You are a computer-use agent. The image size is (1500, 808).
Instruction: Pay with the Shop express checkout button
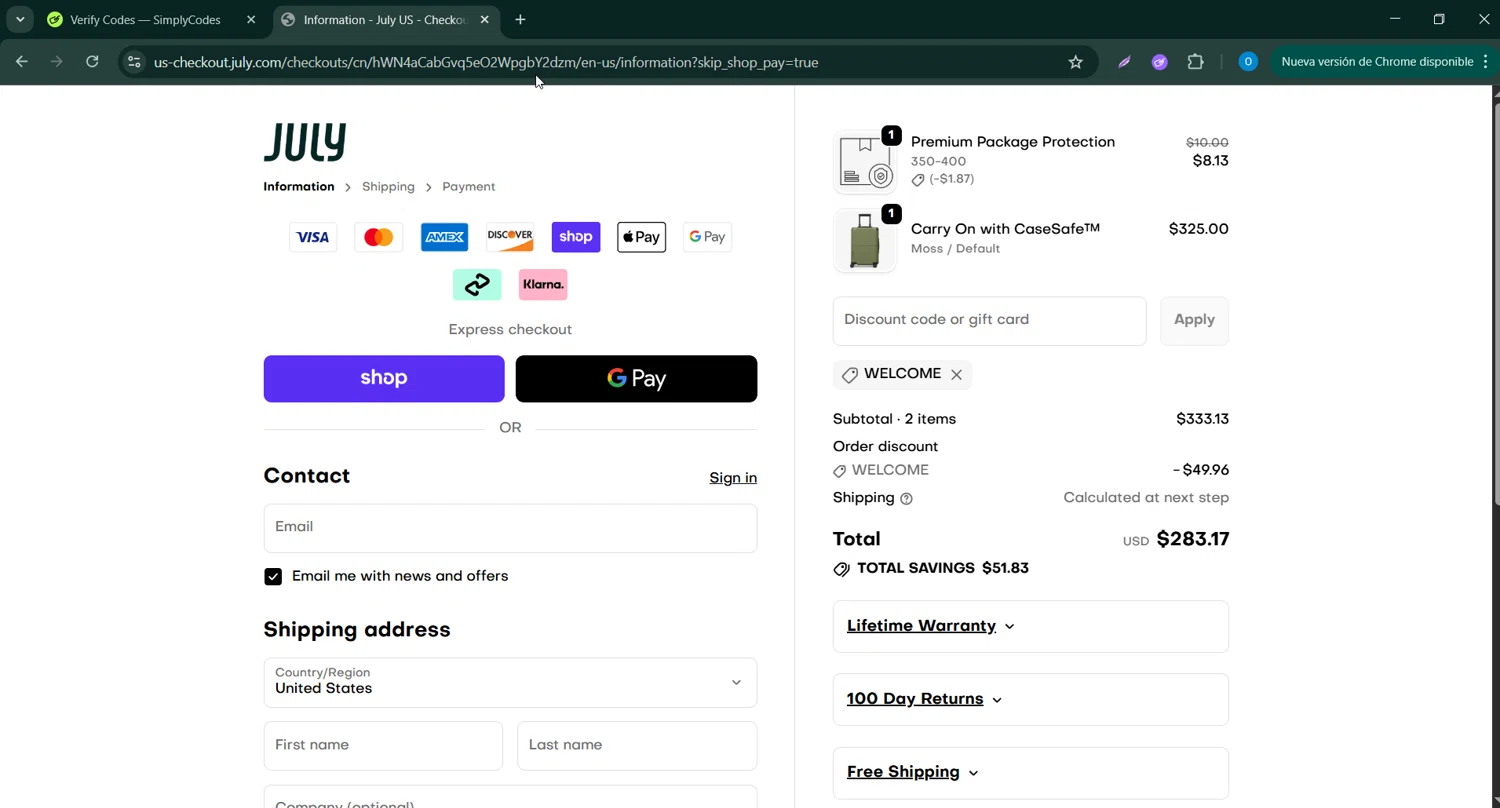pyautogui.click(x=384, y=379)
